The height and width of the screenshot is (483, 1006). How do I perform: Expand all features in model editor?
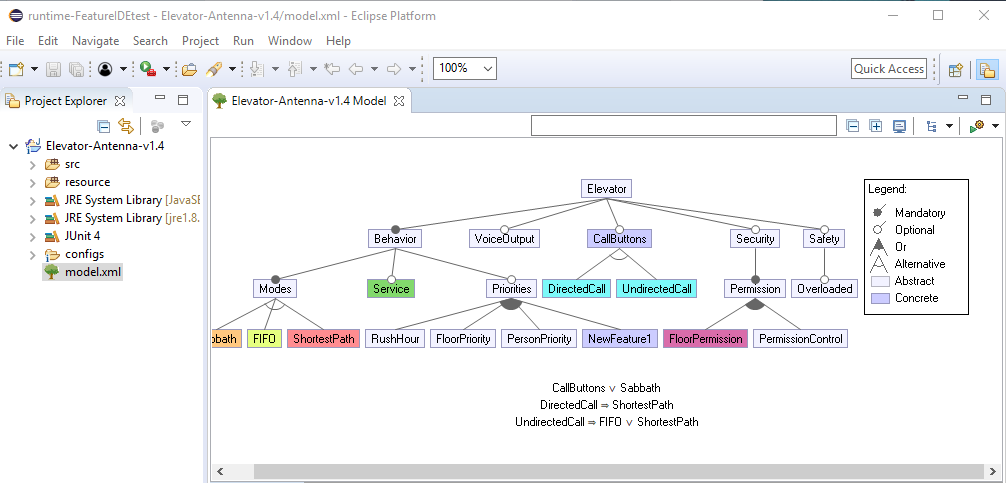pyautogui.click(x=876, y=126)
